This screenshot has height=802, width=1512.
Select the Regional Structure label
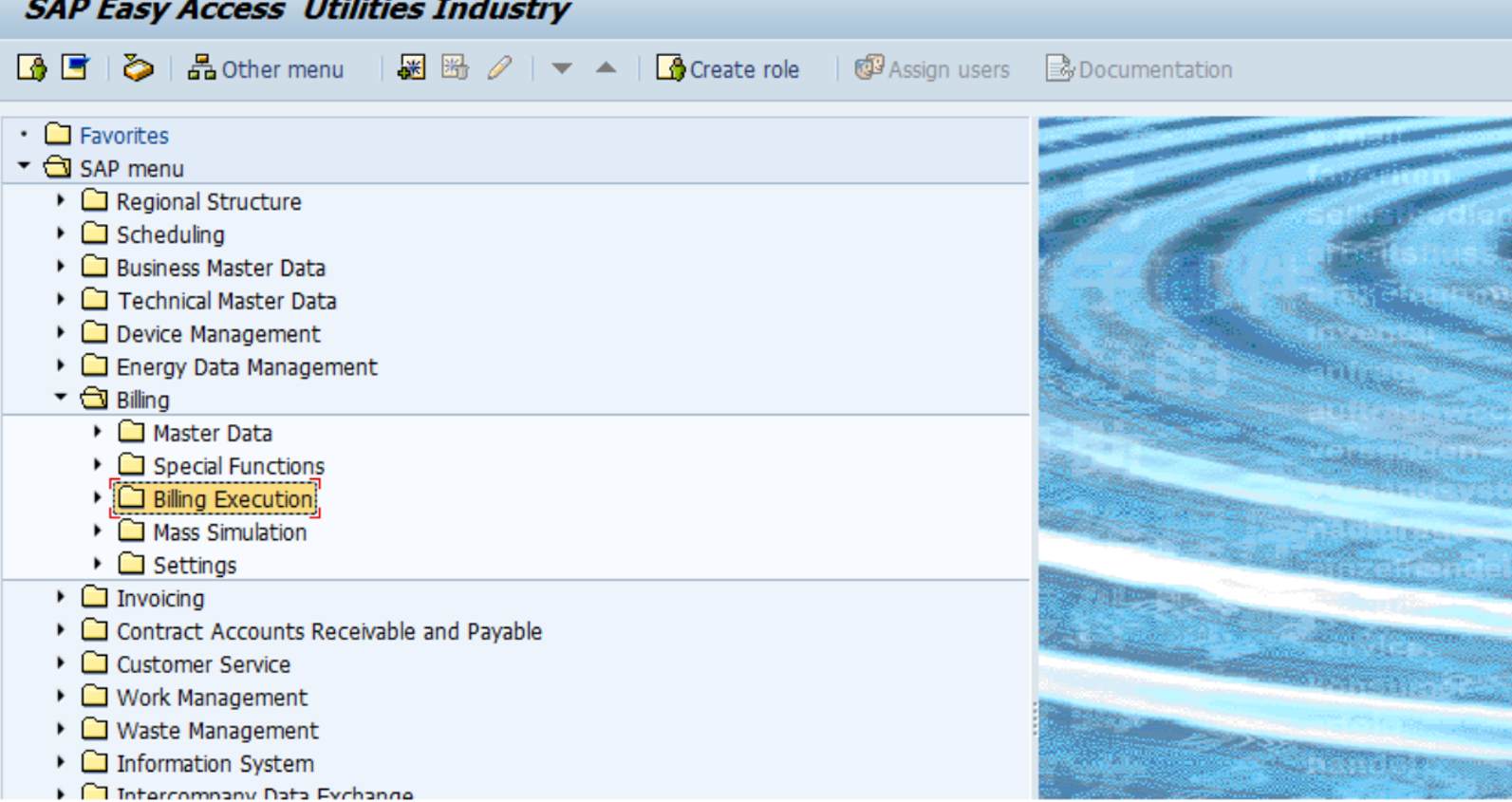(x=209, y=202)
